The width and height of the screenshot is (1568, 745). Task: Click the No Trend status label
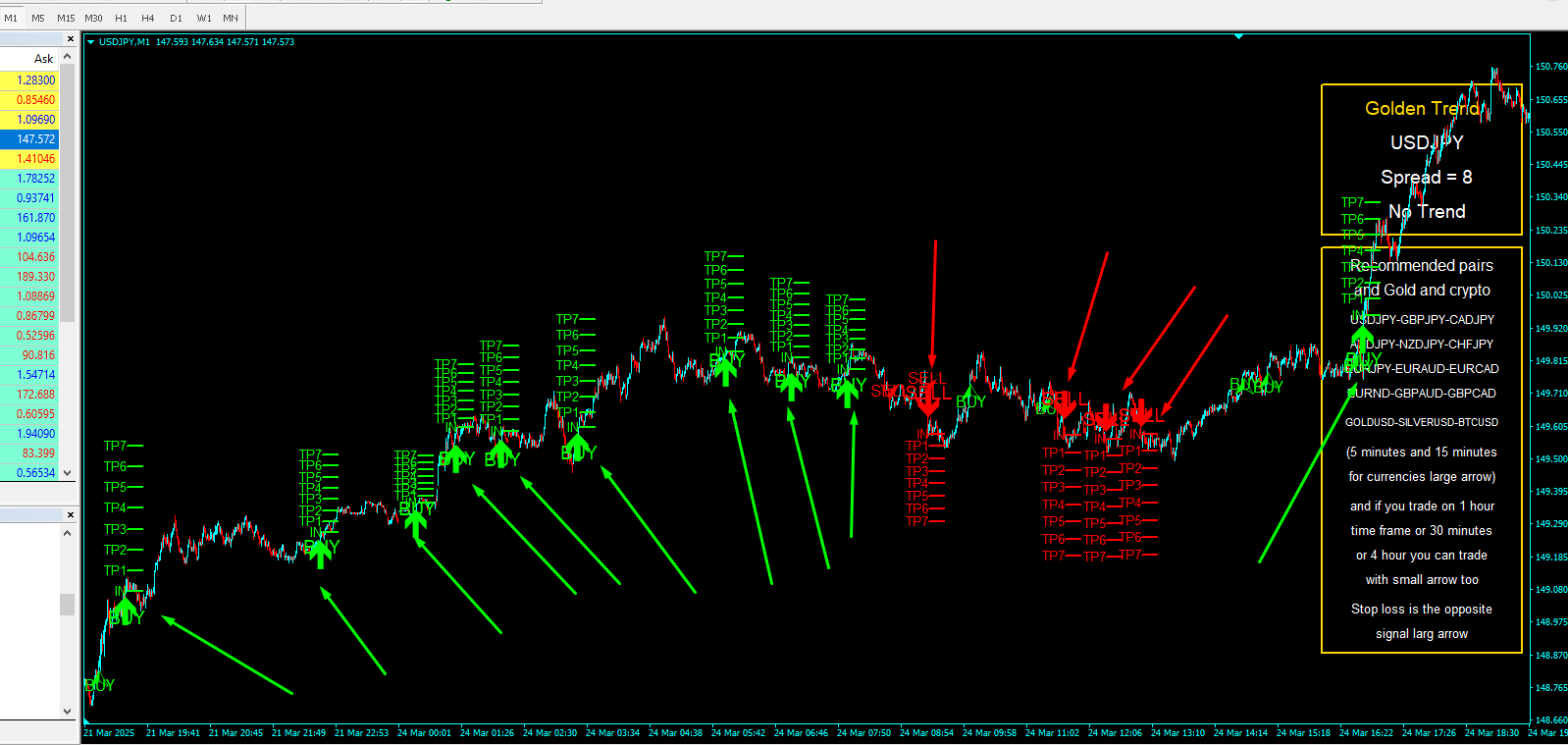pyautogui.click(x=1427, y=212)
